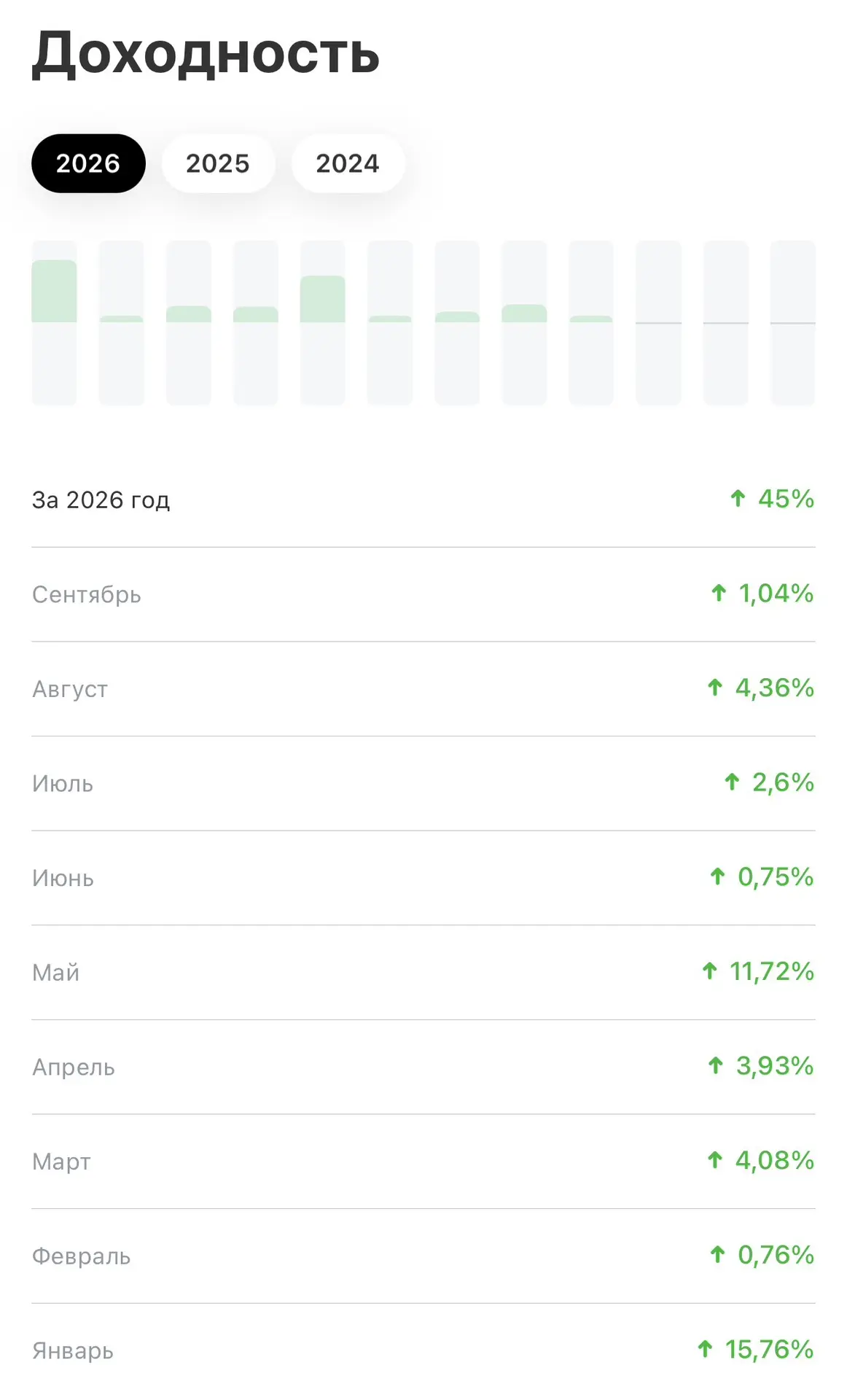Click the green arrow next to 45%
The width and height of the screenshot is (847, 1400).
coord(738,499)
